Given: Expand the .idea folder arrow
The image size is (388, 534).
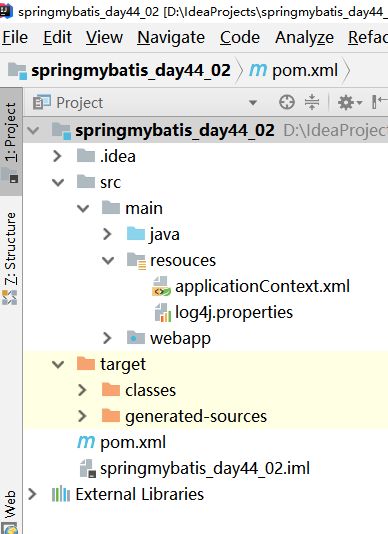Looking at the screenshot, I should point(58,156).
